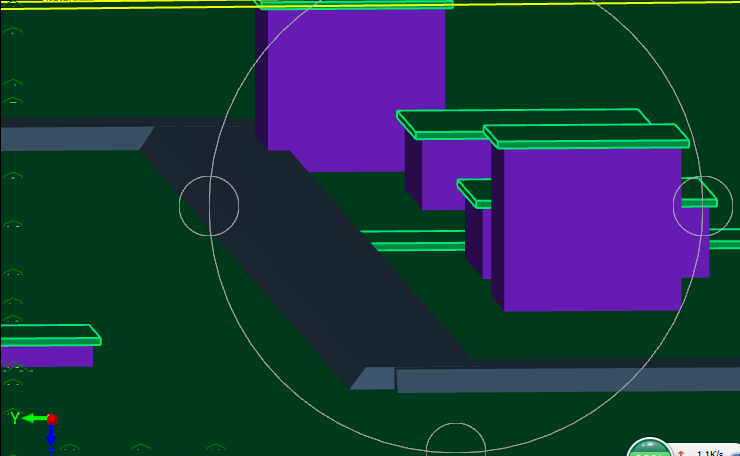740x456 pixels.
Task: Click the red origin sphere of axis gizmo
Action: pos(52,419)
